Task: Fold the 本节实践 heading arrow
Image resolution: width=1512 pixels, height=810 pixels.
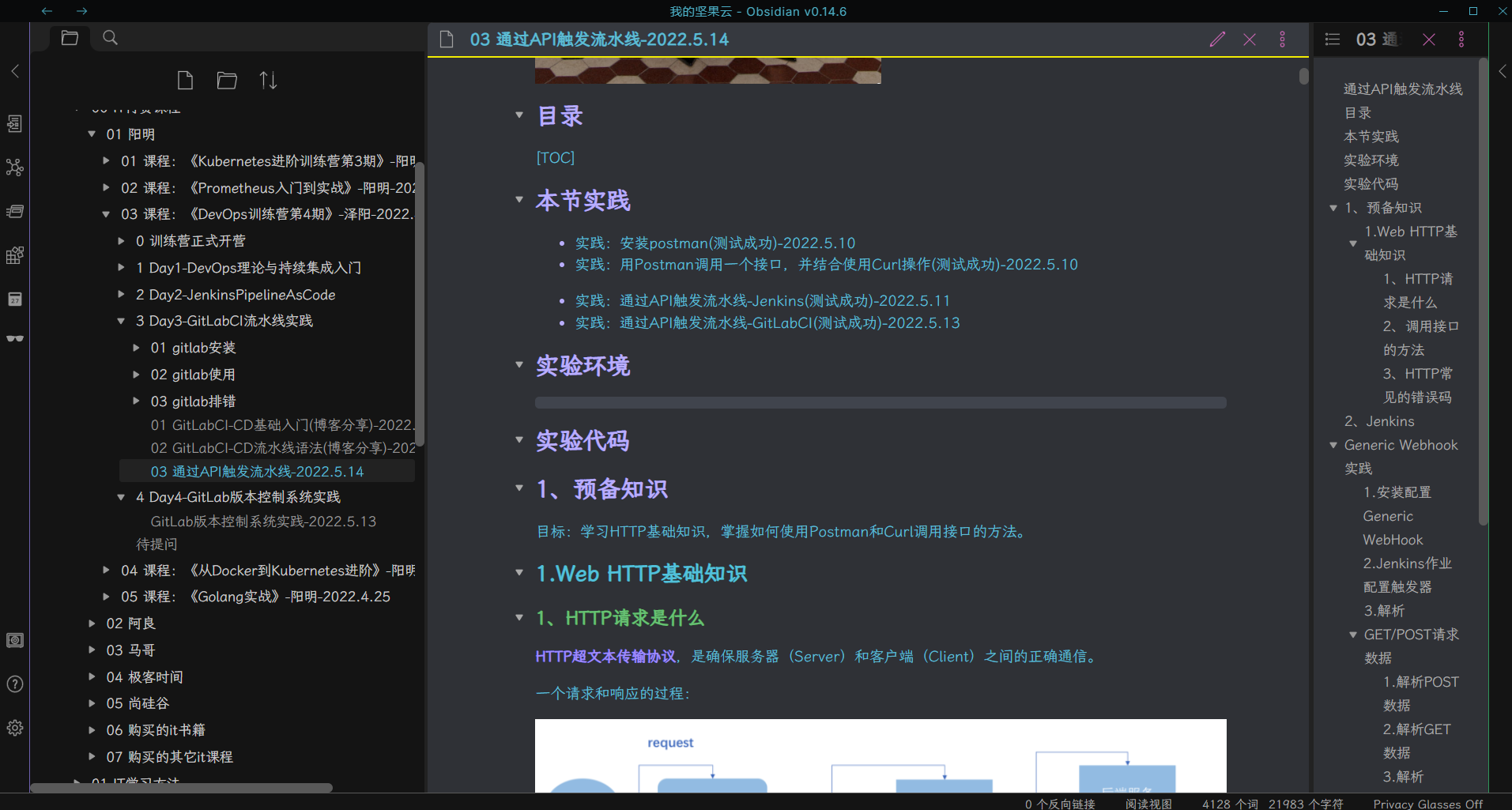Action: 519,200
